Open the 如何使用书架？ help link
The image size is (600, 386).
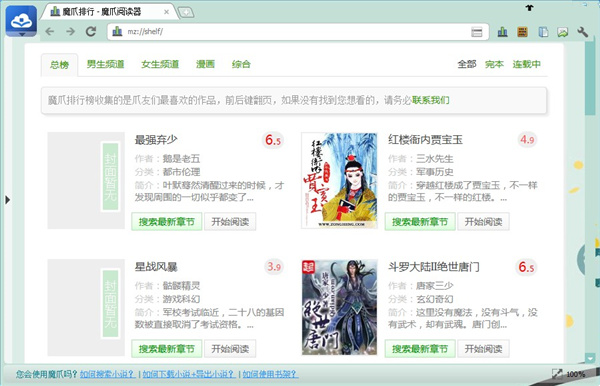[x=271, y=374]
